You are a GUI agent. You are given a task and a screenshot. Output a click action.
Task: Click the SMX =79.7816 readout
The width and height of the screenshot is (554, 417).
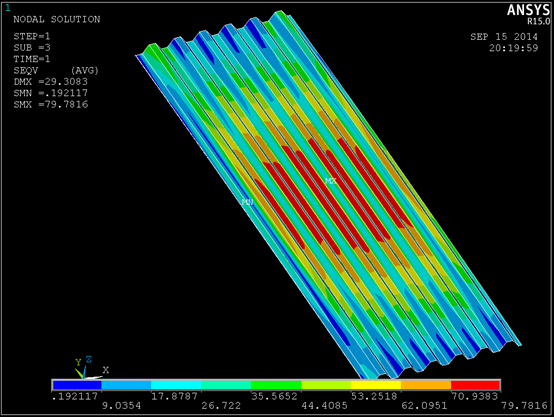point(51,105)
